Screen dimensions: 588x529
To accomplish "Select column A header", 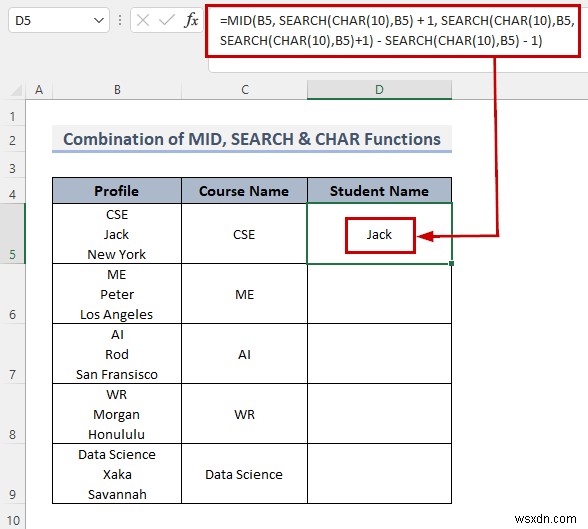I will 39,90.
